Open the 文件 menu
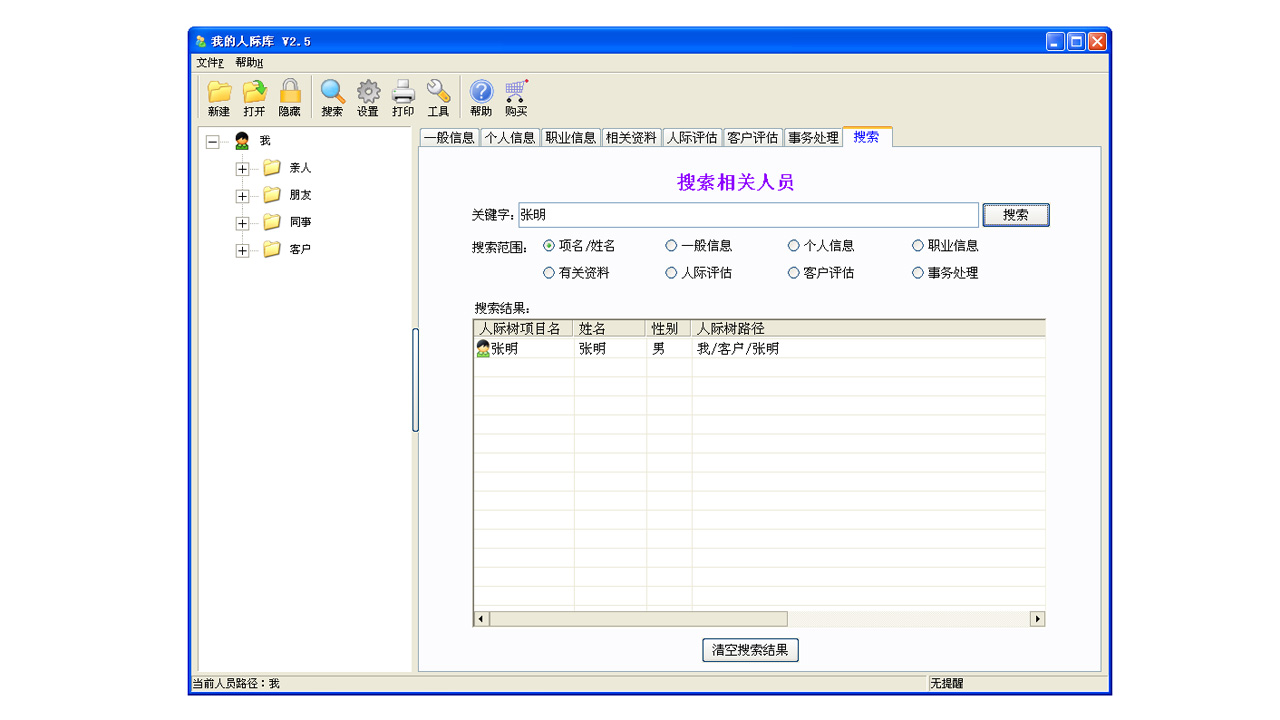1280x720 pixels. (209, 63)
